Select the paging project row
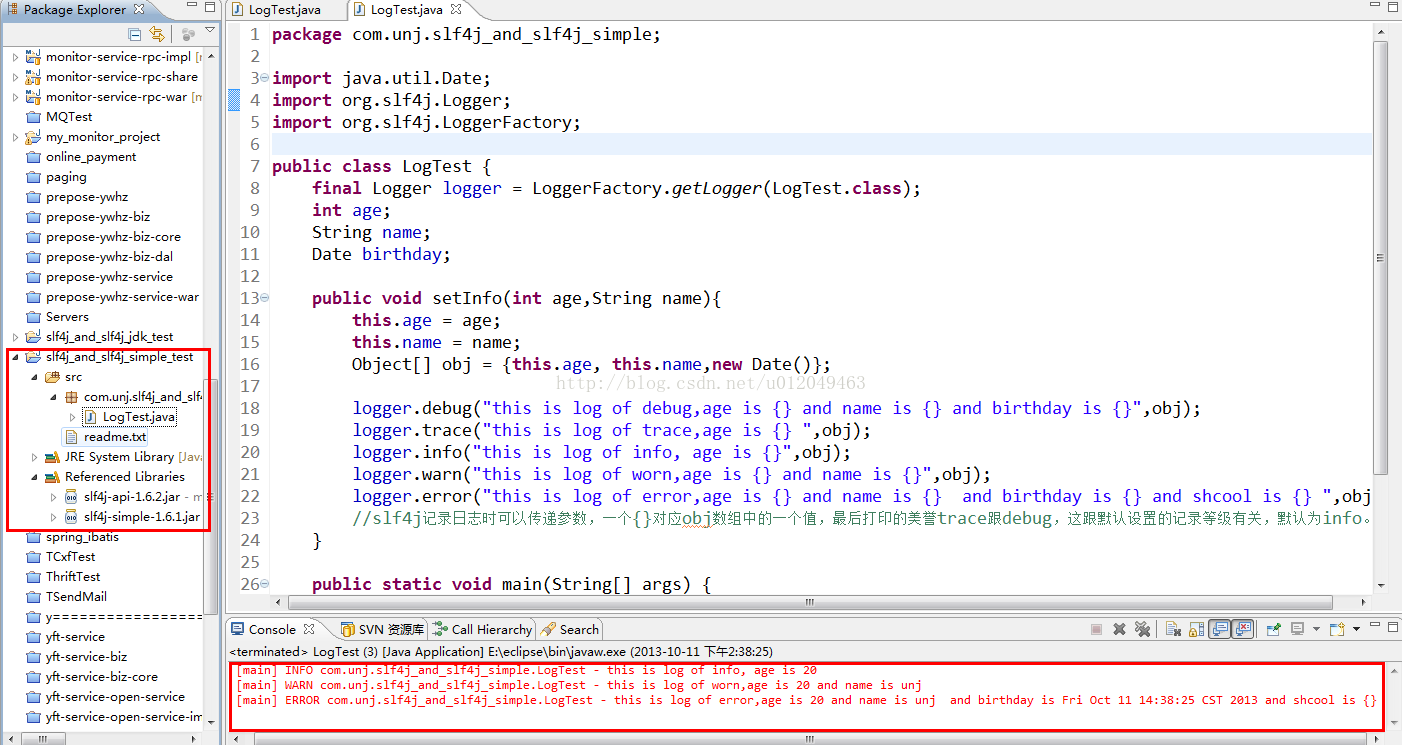The height and width of the screenshot is (745, 1402). [x=66, y=177]
